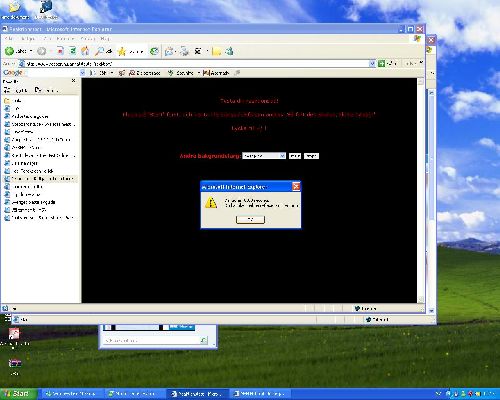Viewport: 500px width, 400px height.
Task: Click the greyed Forward arrow button
Action: pos(41,51)
